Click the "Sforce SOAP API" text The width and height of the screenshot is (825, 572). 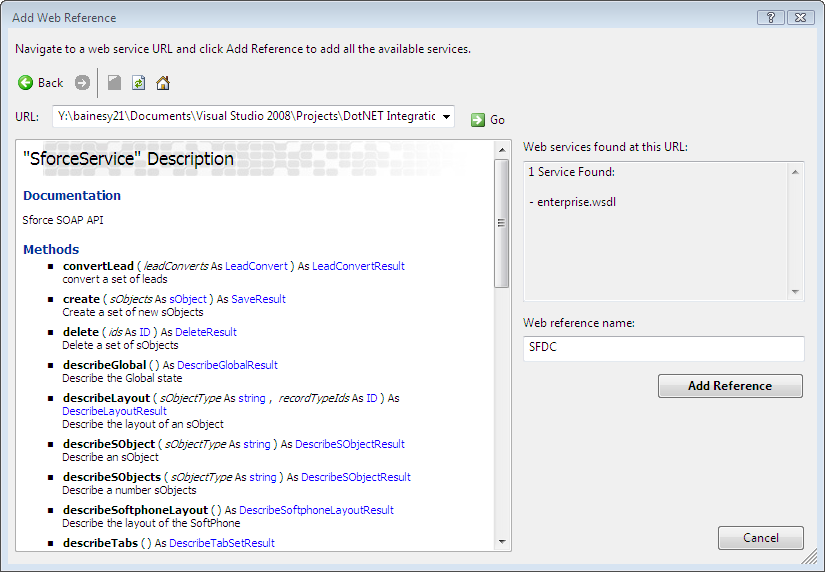[x=63, y=220]
